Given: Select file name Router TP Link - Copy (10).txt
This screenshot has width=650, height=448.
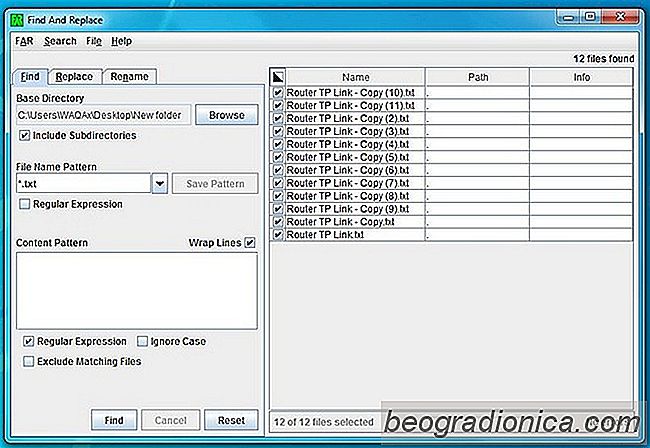Looking at the screenshot, I should tap(351, 92).
